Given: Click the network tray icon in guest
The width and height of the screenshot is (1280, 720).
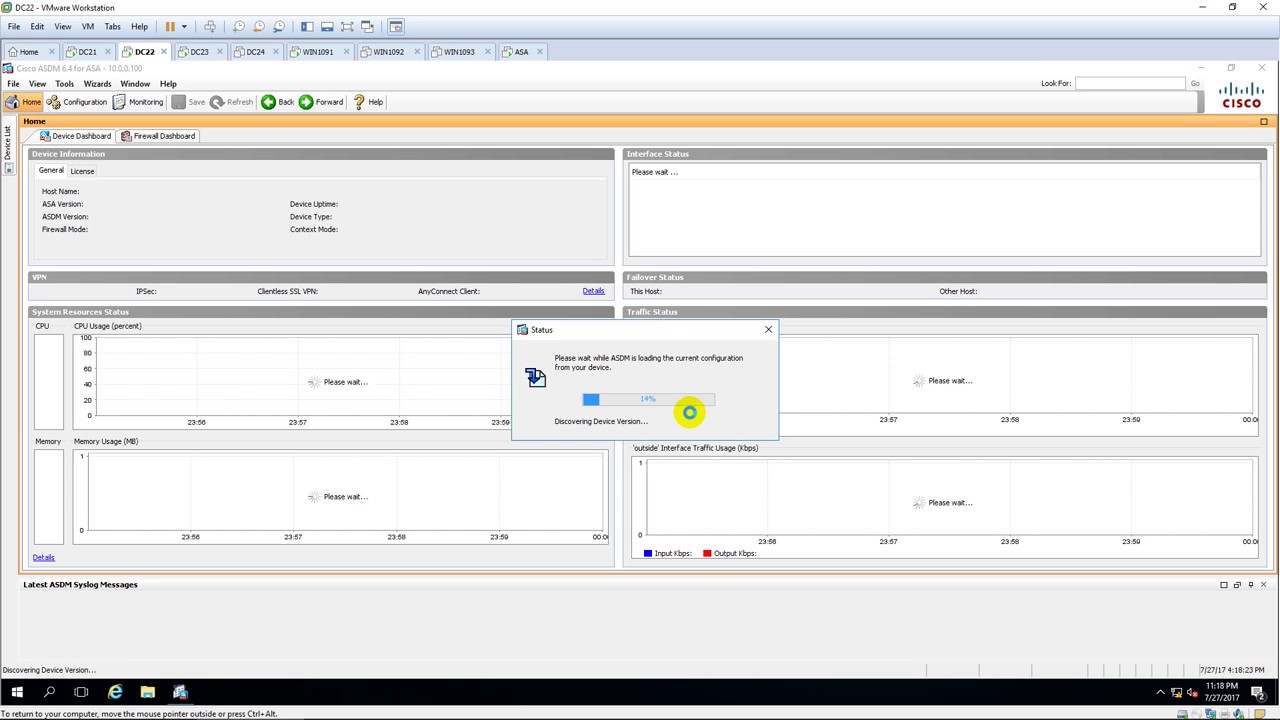Looking at the screenshot, I should coord(1176,692).
